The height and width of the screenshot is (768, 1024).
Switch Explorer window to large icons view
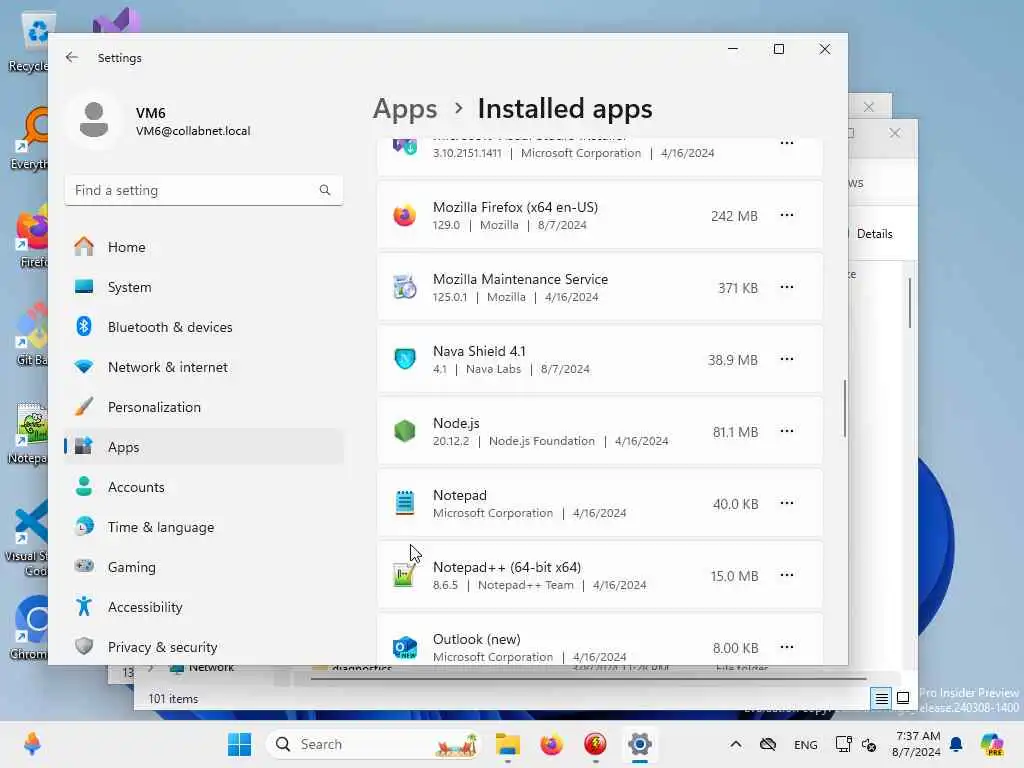903,698
